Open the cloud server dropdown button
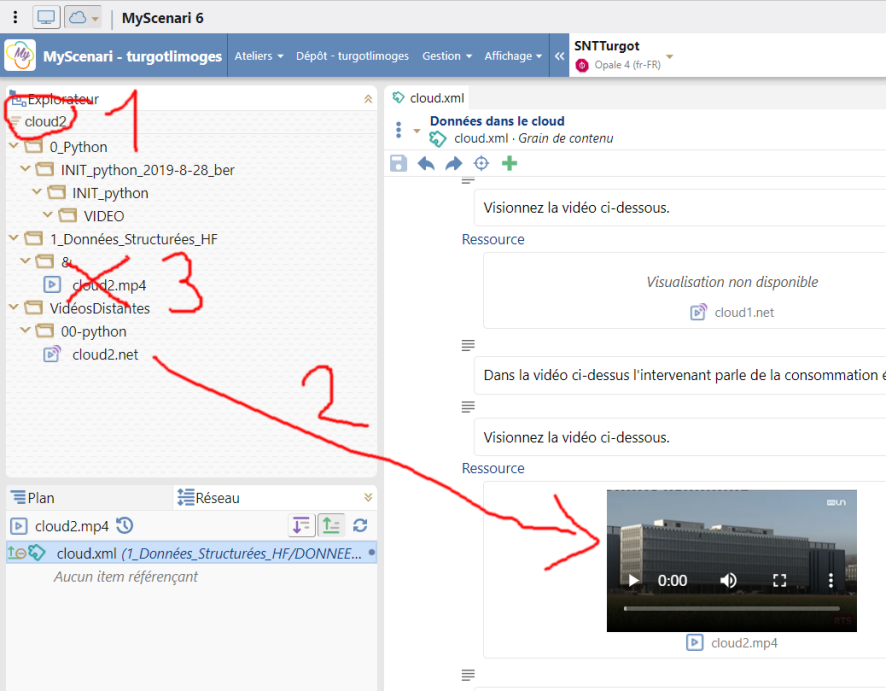Viewport: 886px width, 691px height. coord(83,18)
